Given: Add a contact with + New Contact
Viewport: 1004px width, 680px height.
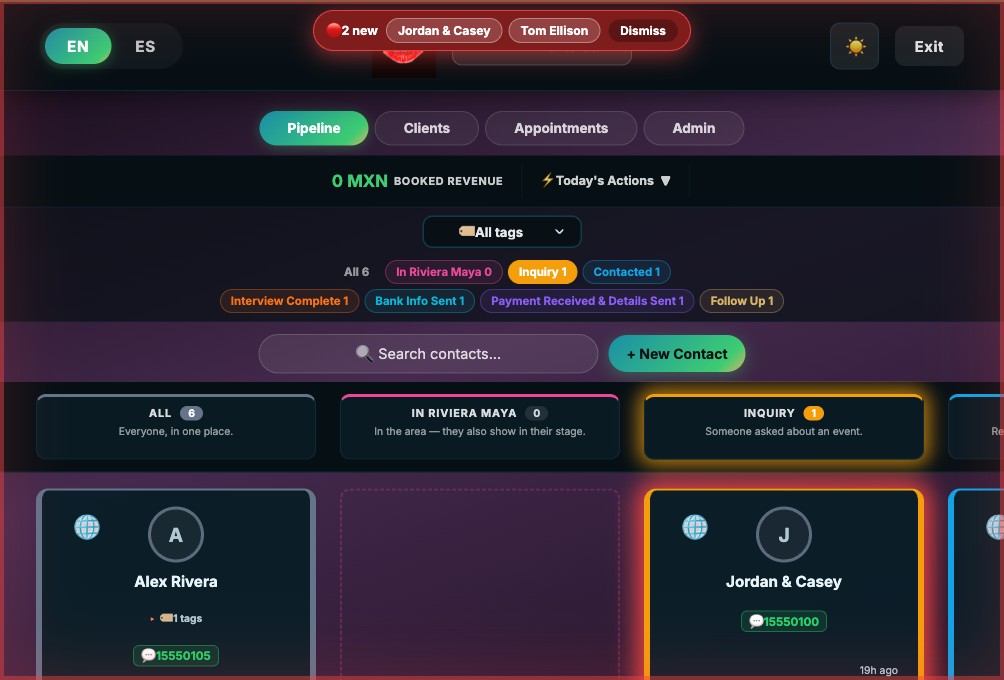Looking at the screenshot, I should [677, 354].
